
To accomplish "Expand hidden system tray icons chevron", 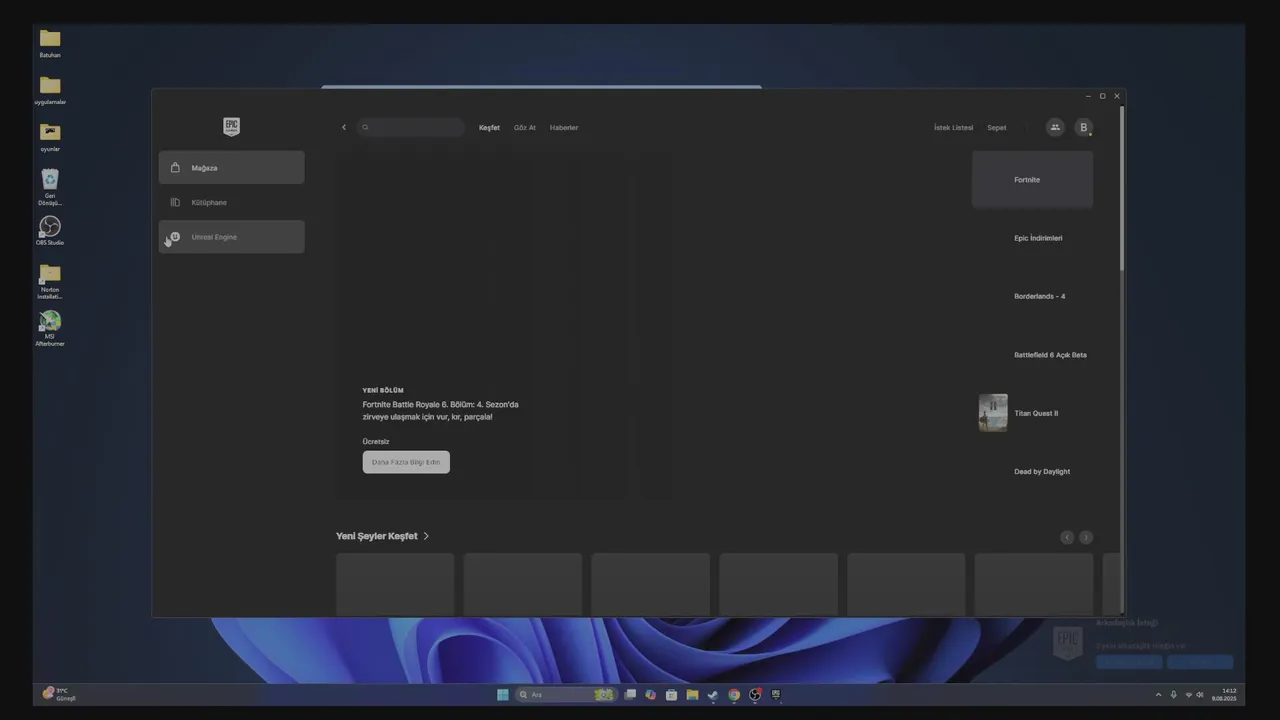I will click(1159, 694).
